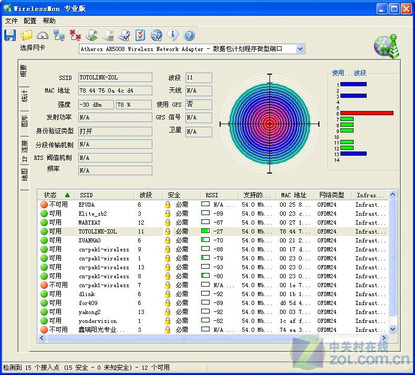Click the list's vertical scrollbar up arrow
415x375 pixels.
point(393,195)
